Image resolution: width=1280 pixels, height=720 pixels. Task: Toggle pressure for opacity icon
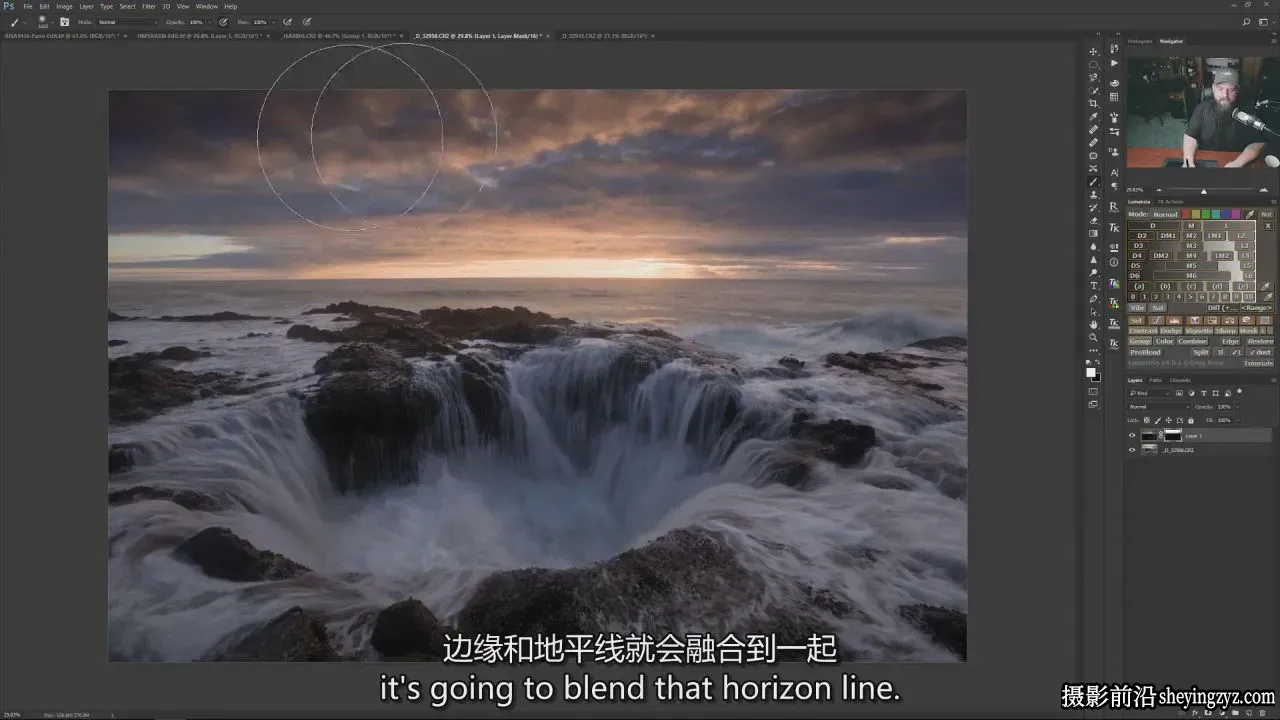(x=223, y=21)
